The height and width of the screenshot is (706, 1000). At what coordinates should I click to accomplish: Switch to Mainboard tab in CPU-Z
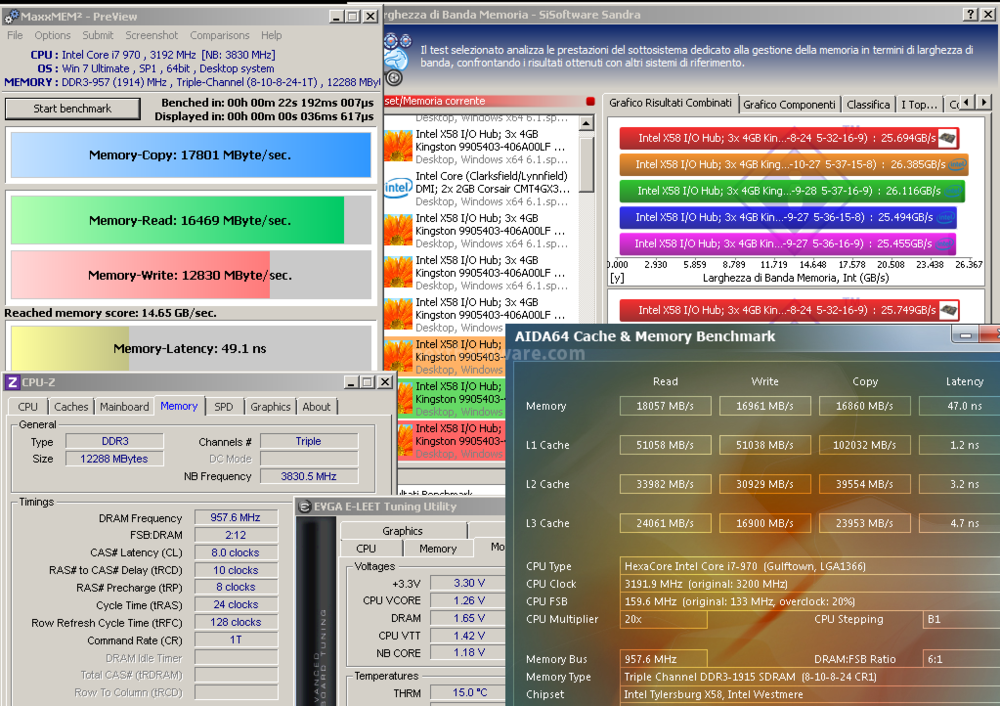click(124, 406)
